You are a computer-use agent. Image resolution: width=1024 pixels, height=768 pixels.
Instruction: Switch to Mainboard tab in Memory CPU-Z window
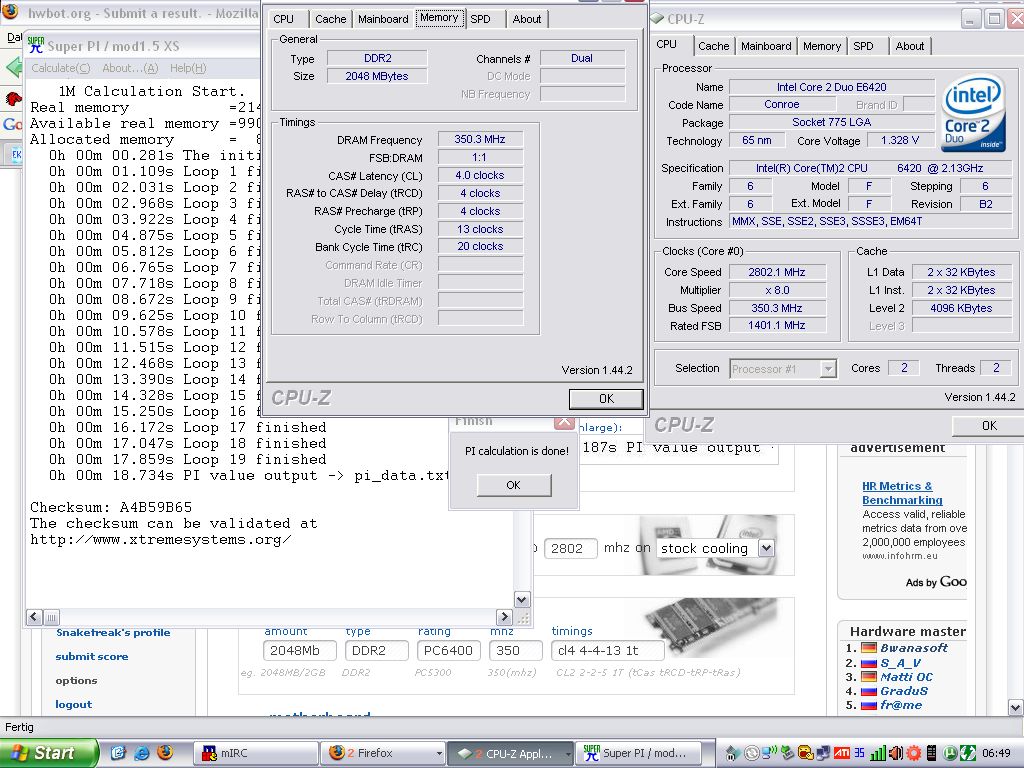(x=383, y=19)
